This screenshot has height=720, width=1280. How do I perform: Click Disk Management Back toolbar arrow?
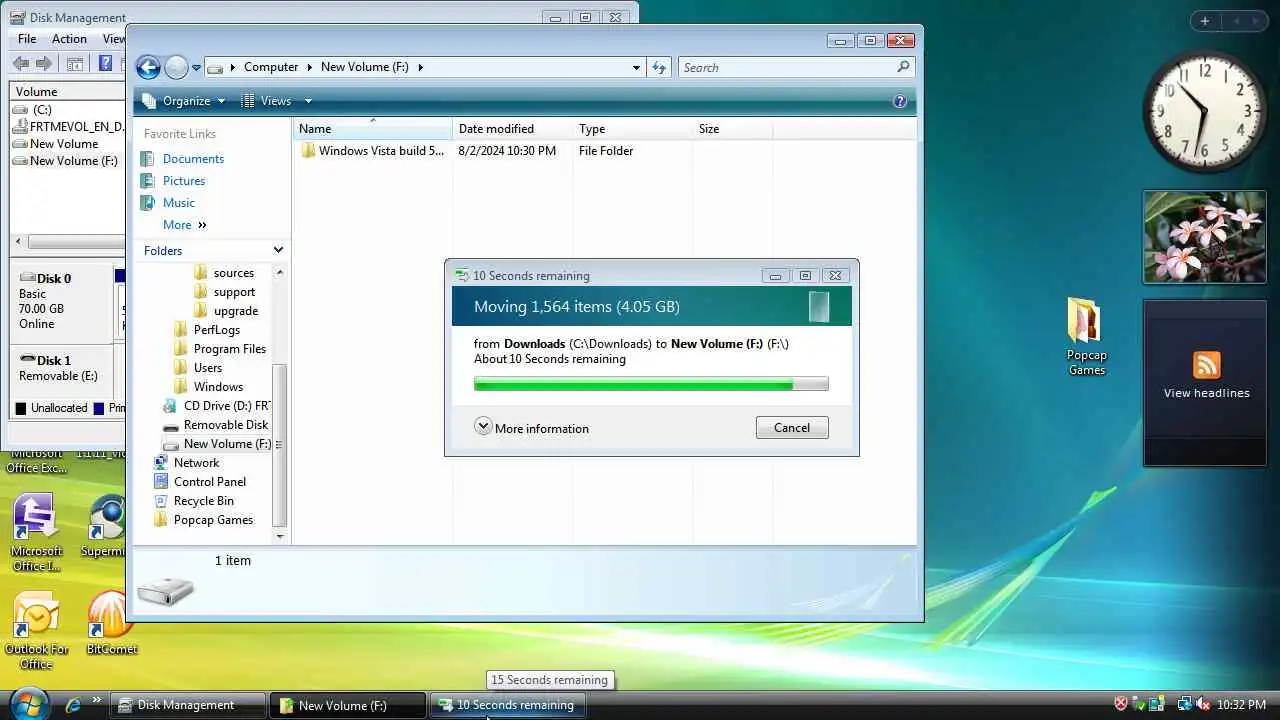21,64
